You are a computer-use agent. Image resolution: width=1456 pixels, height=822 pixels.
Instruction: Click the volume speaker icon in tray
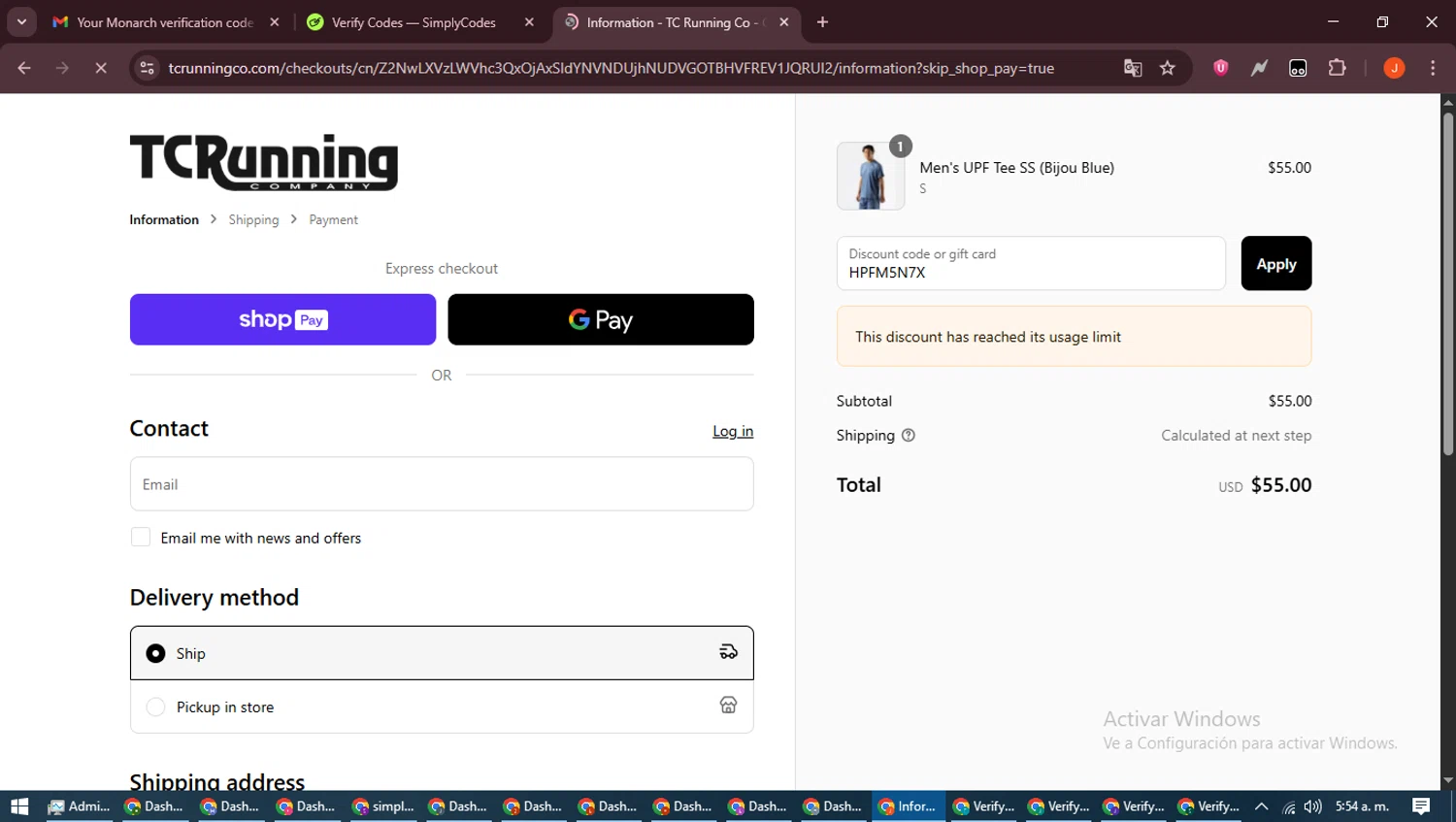pyautogui.click(x=1312, y=806)
